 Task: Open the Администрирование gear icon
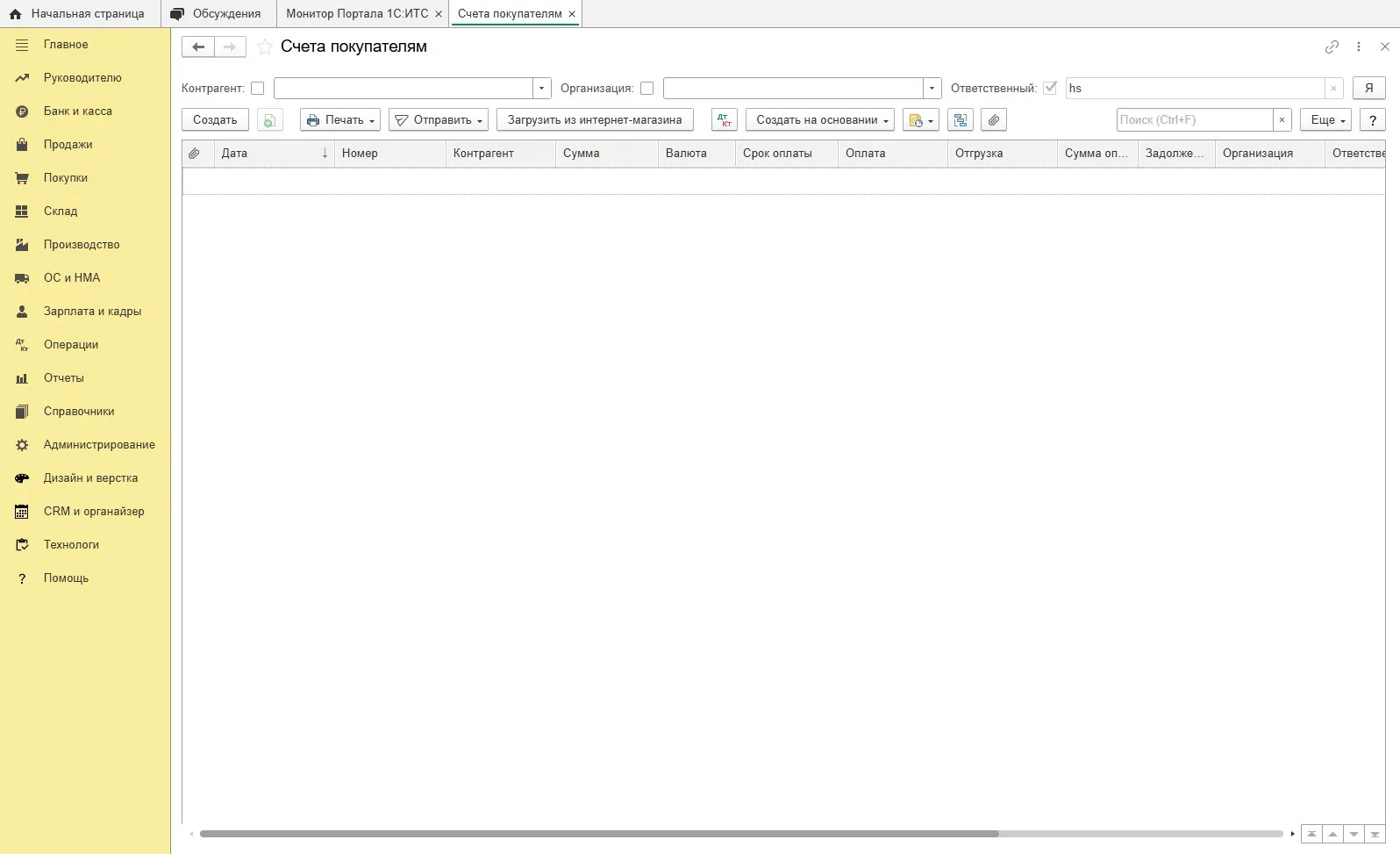pyautogui.click(x=22, y=445)
